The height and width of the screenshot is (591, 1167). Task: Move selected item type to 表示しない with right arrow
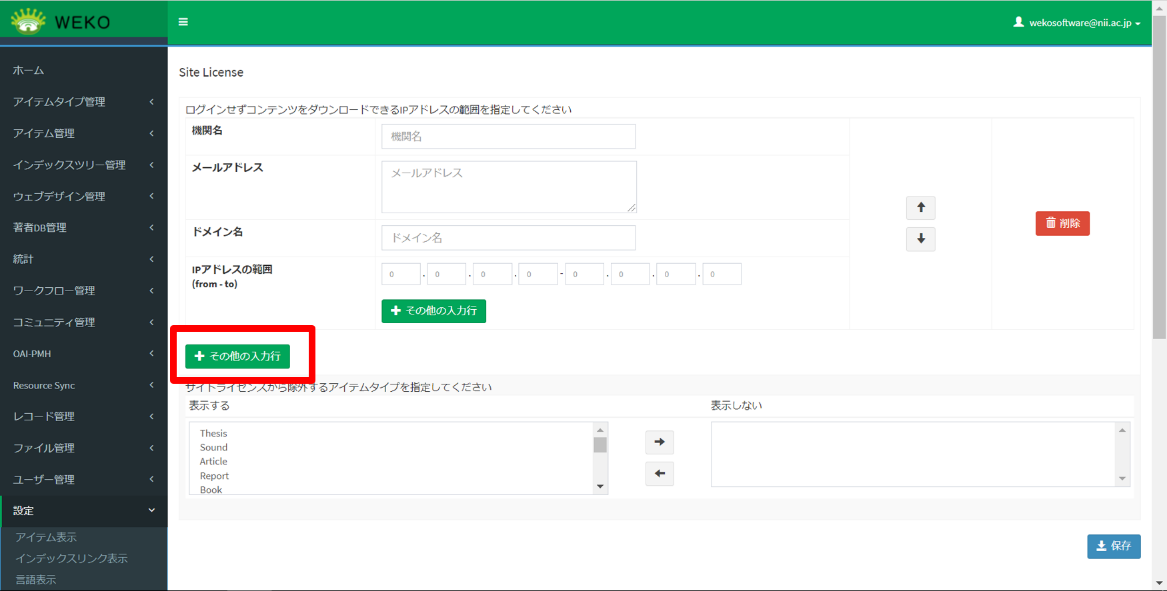(x=659, y=441)
